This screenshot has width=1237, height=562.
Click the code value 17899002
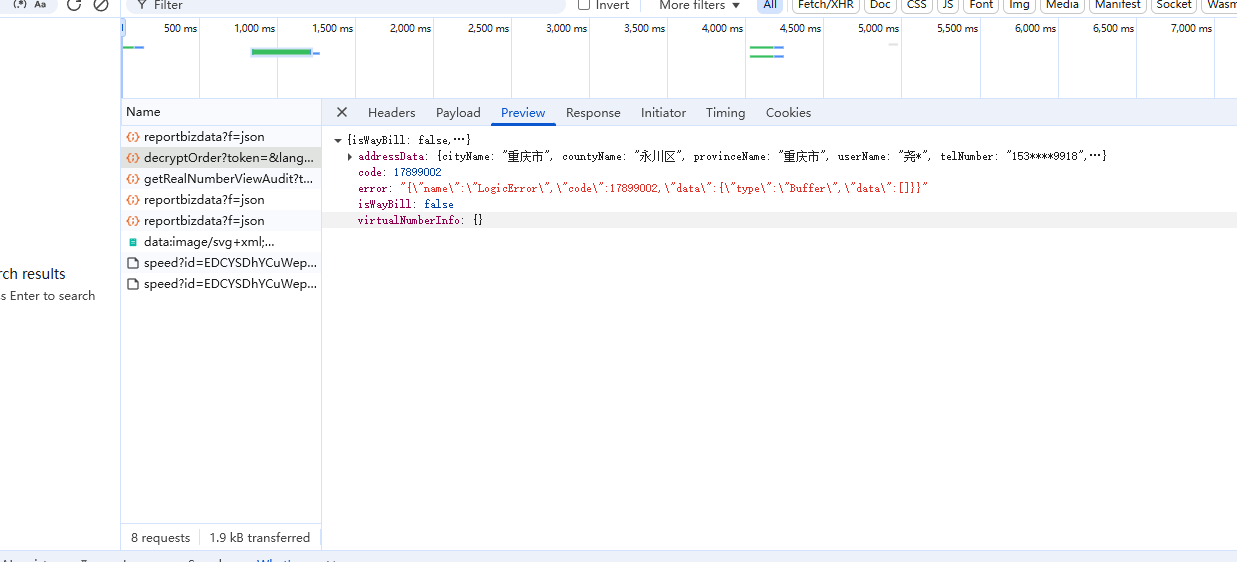point(417,173)
